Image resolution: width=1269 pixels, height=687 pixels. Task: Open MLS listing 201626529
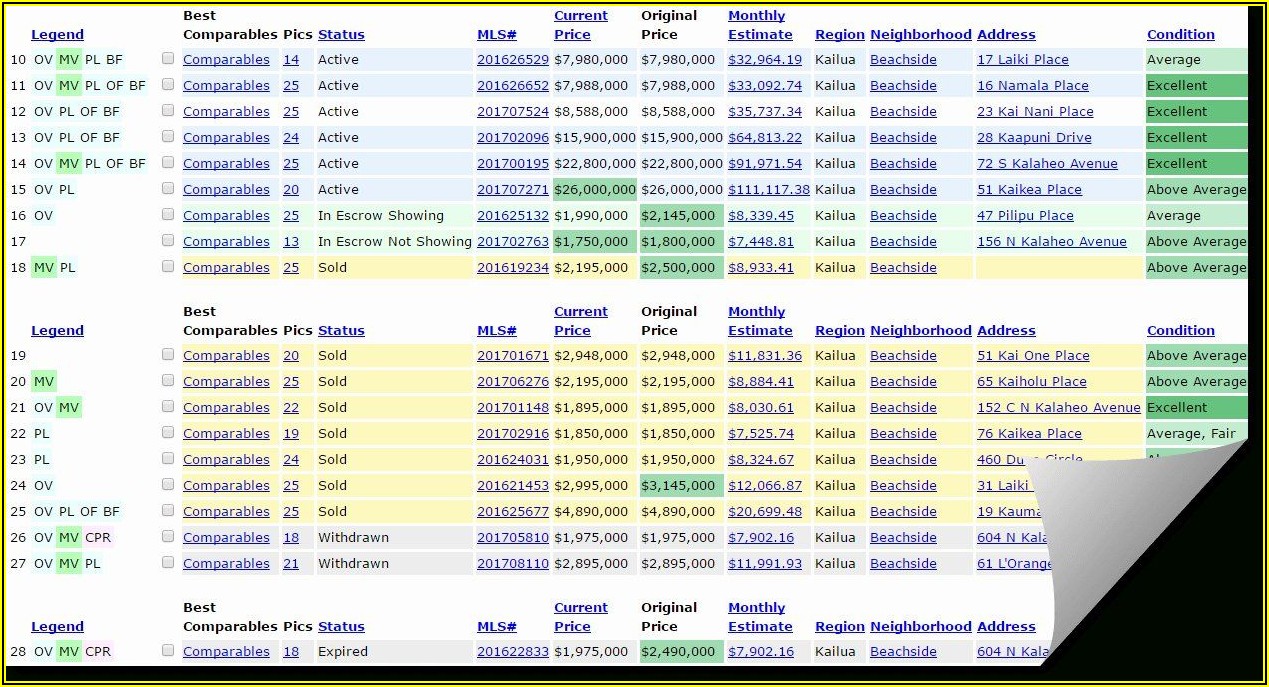[512, 60]
